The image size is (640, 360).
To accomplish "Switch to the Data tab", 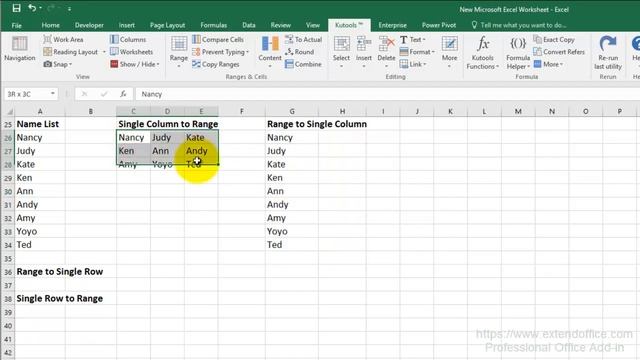I will (x=249, y=25).
